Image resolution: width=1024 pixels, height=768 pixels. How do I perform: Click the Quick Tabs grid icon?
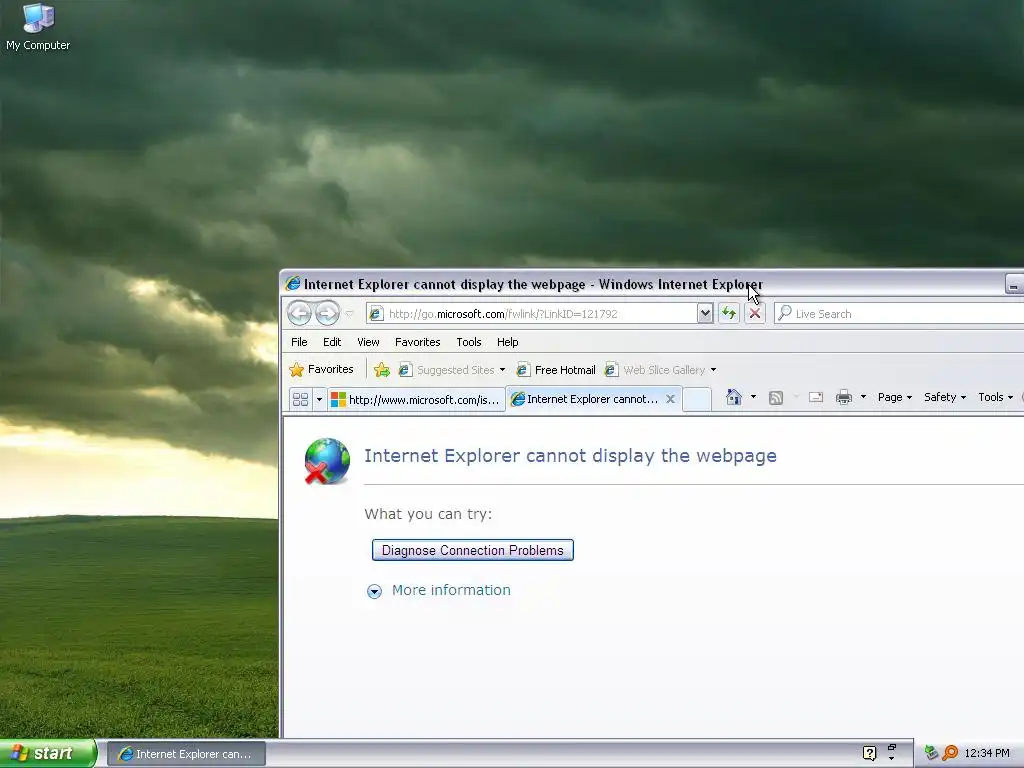coord(300,399)
